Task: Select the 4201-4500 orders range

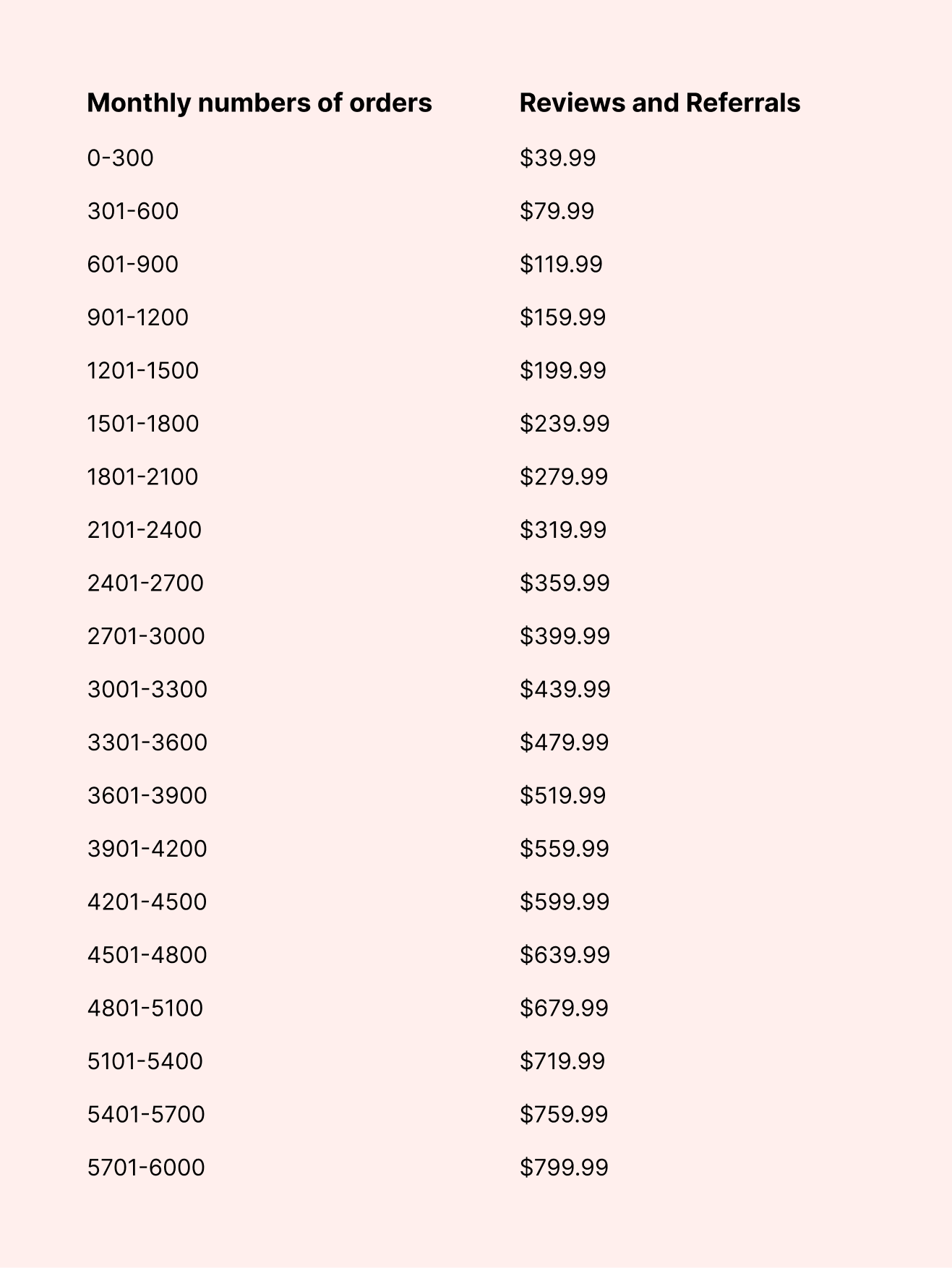Action: click(147, 901)
